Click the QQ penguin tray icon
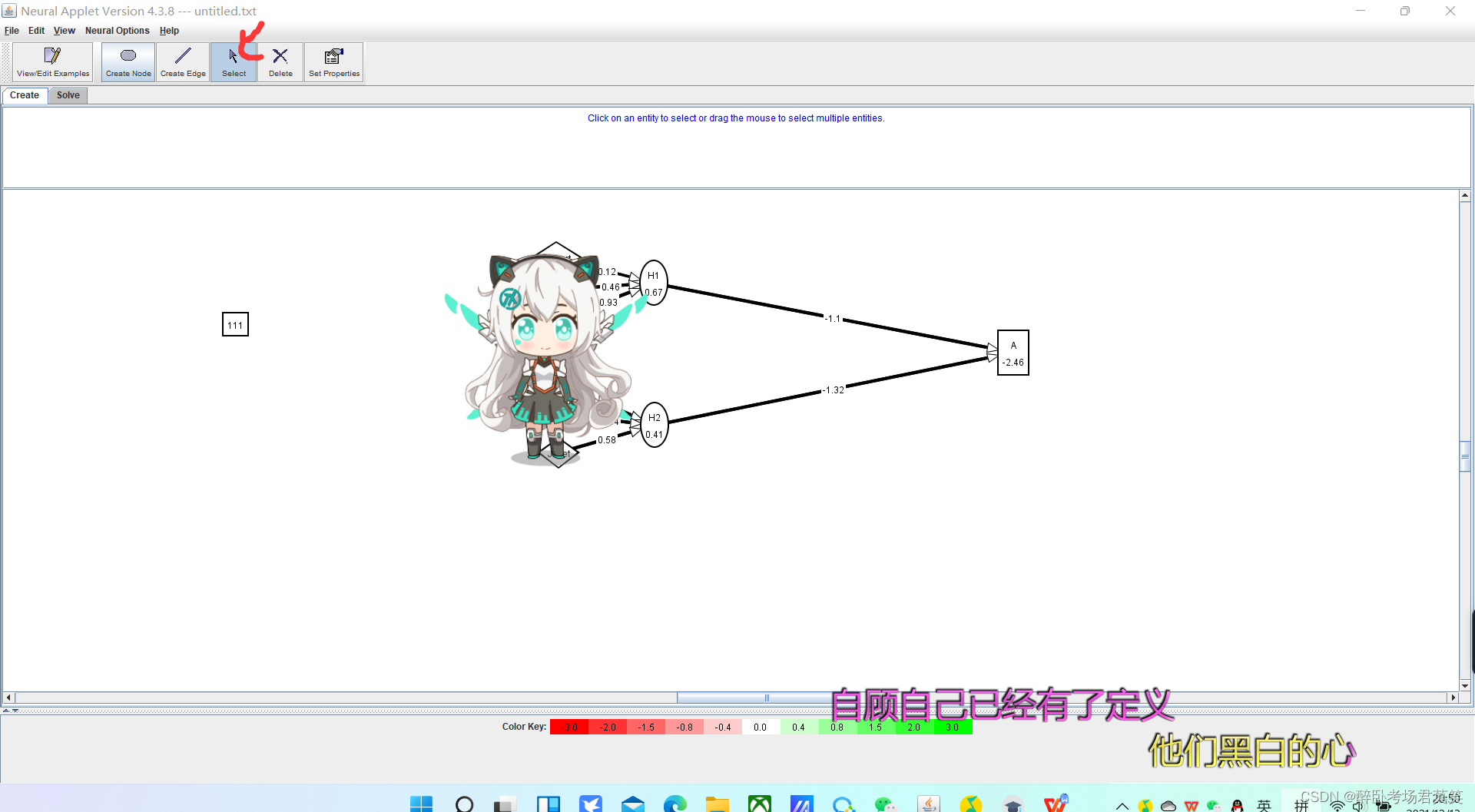 point(1237,806)
